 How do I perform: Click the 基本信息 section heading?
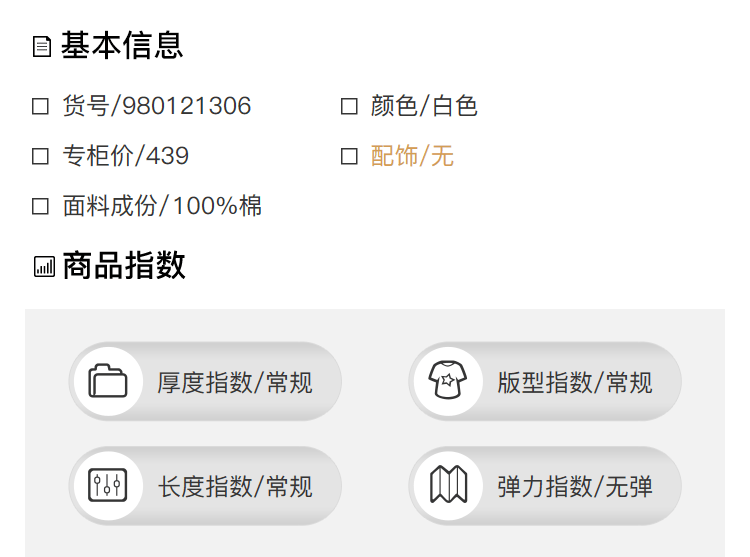click(x=122, y=46)
